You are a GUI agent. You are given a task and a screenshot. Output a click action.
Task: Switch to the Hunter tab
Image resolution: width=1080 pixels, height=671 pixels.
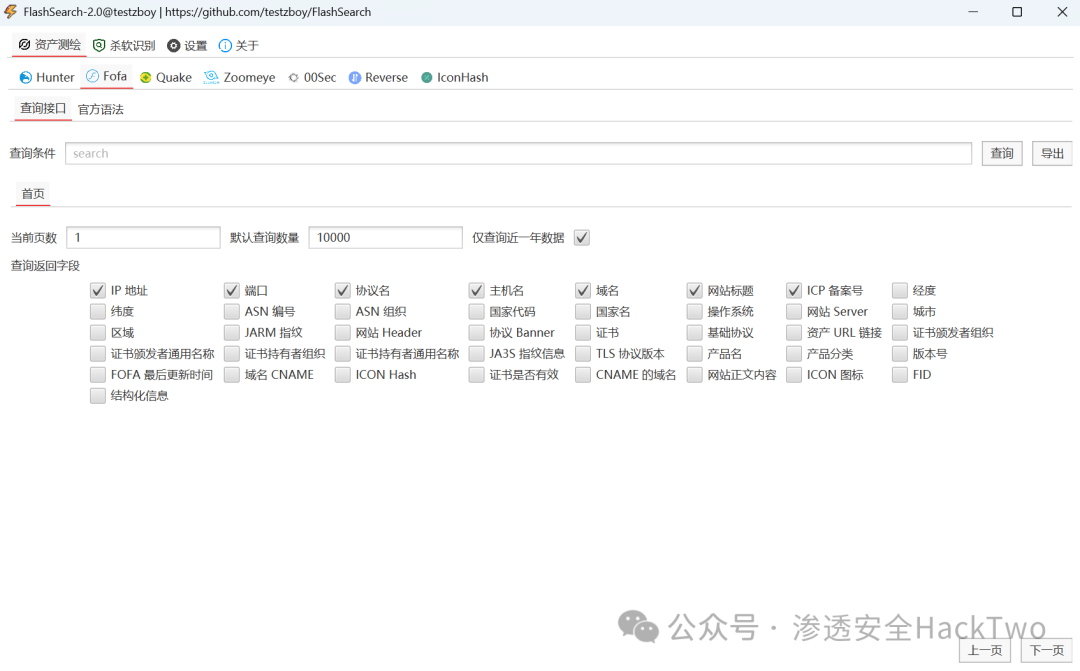[47, 77]
